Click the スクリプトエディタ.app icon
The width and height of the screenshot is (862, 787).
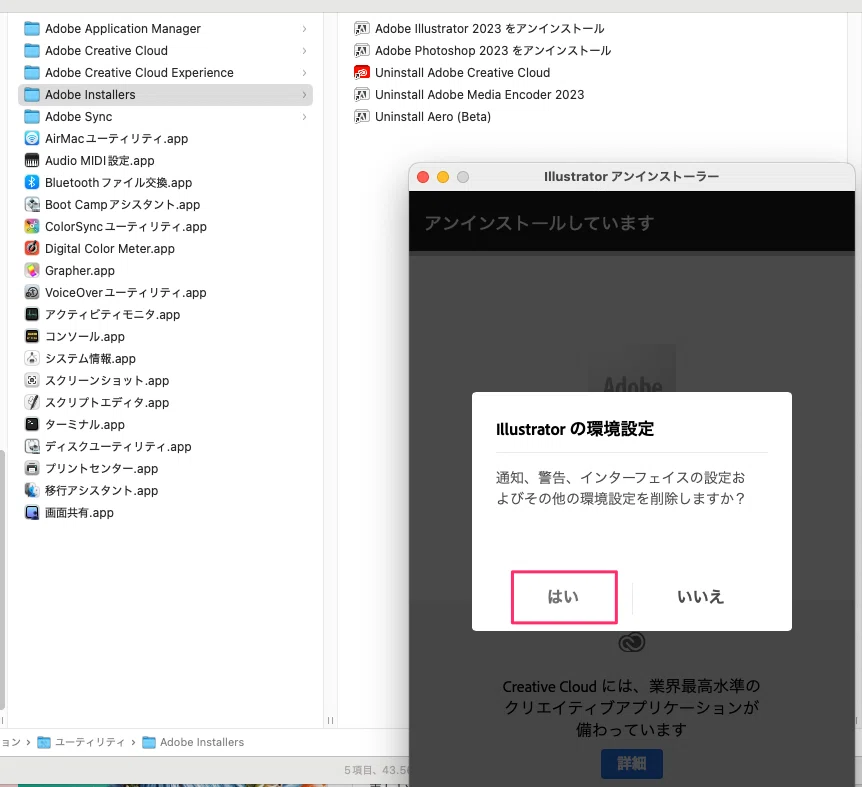[x=32, y=402]
